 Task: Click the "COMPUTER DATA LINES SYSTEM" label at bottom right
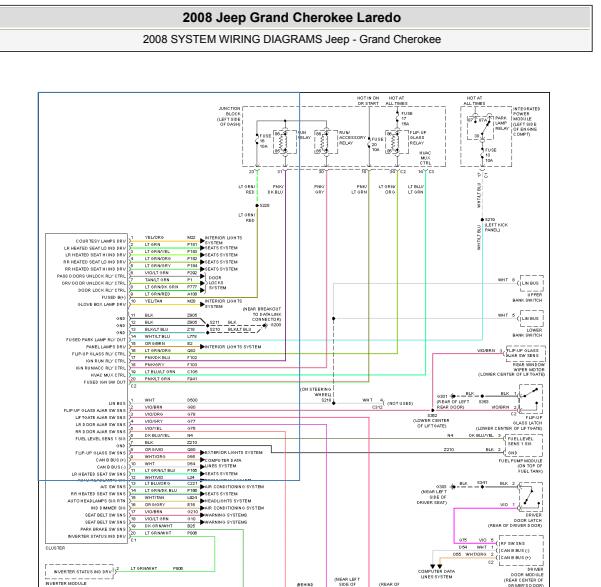[436, 574]
